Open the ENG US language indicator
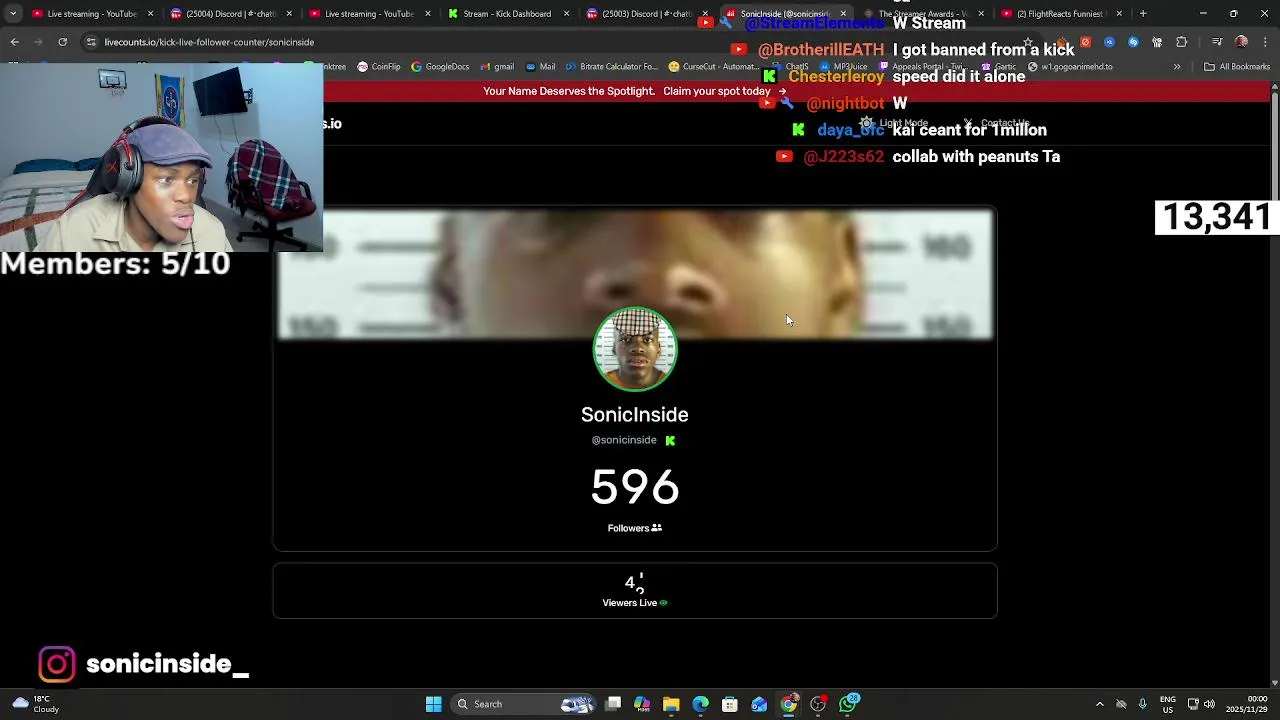The image size is (1280, 720). coord(1167,704)
